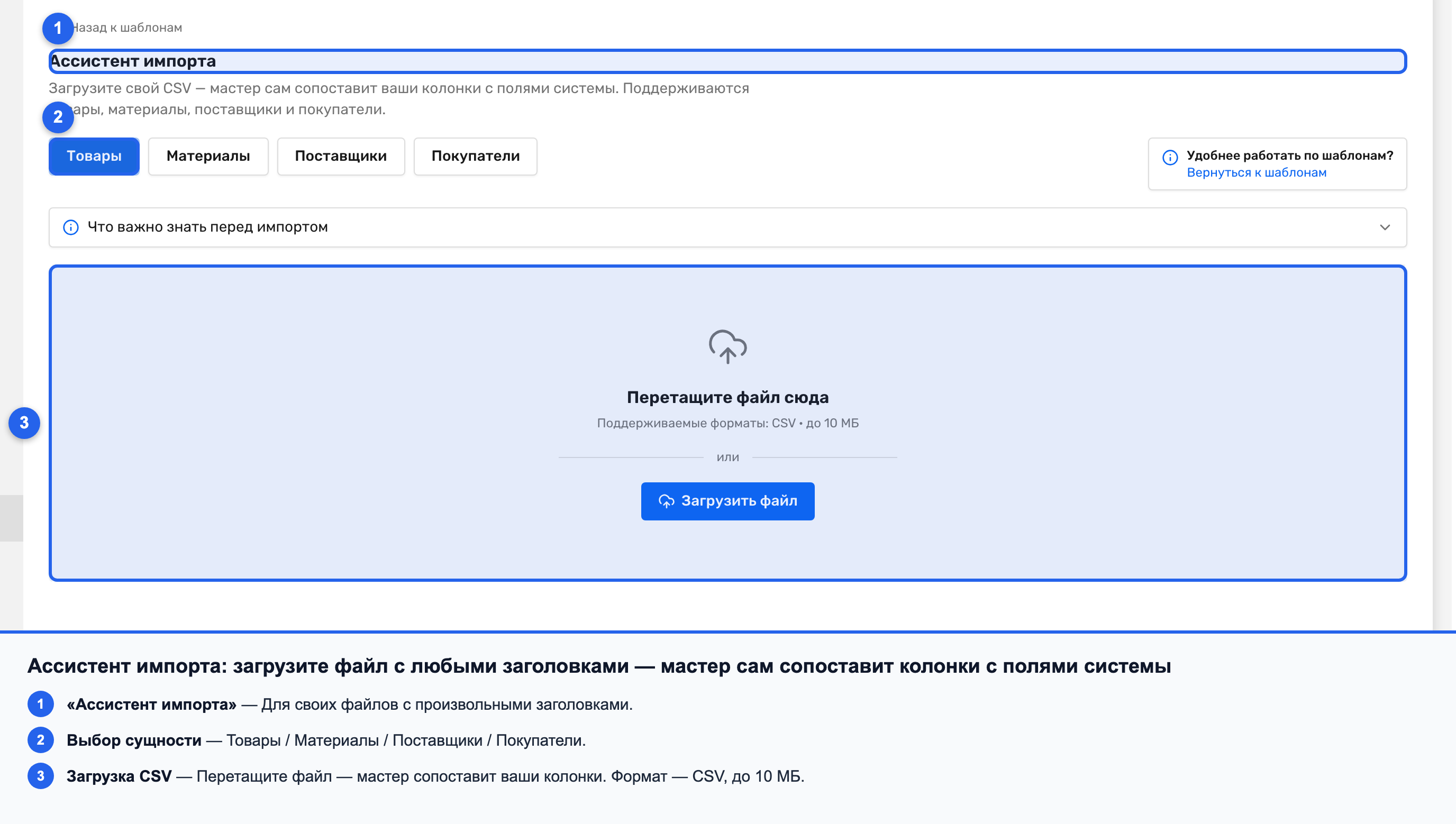Go back via Назад к шаблонам link
This screenshot has width=1456, height=824.
[128, 28]
